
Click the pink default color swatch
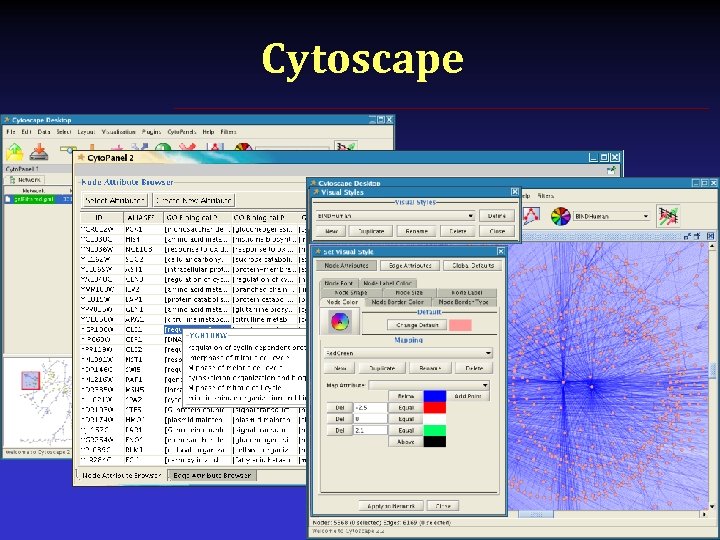point(460,325)
